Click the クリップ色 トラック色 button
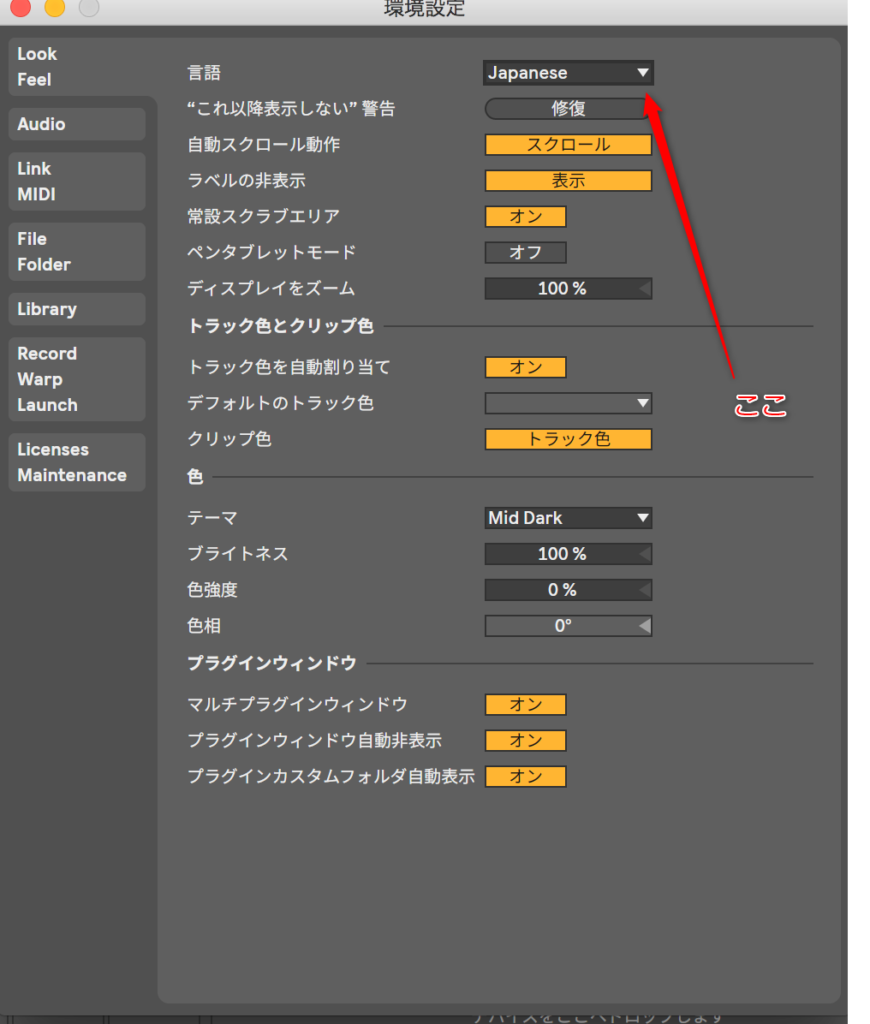Image resolution: width=870 pixels, height=1024 pixels. click(x=568, y=439)
